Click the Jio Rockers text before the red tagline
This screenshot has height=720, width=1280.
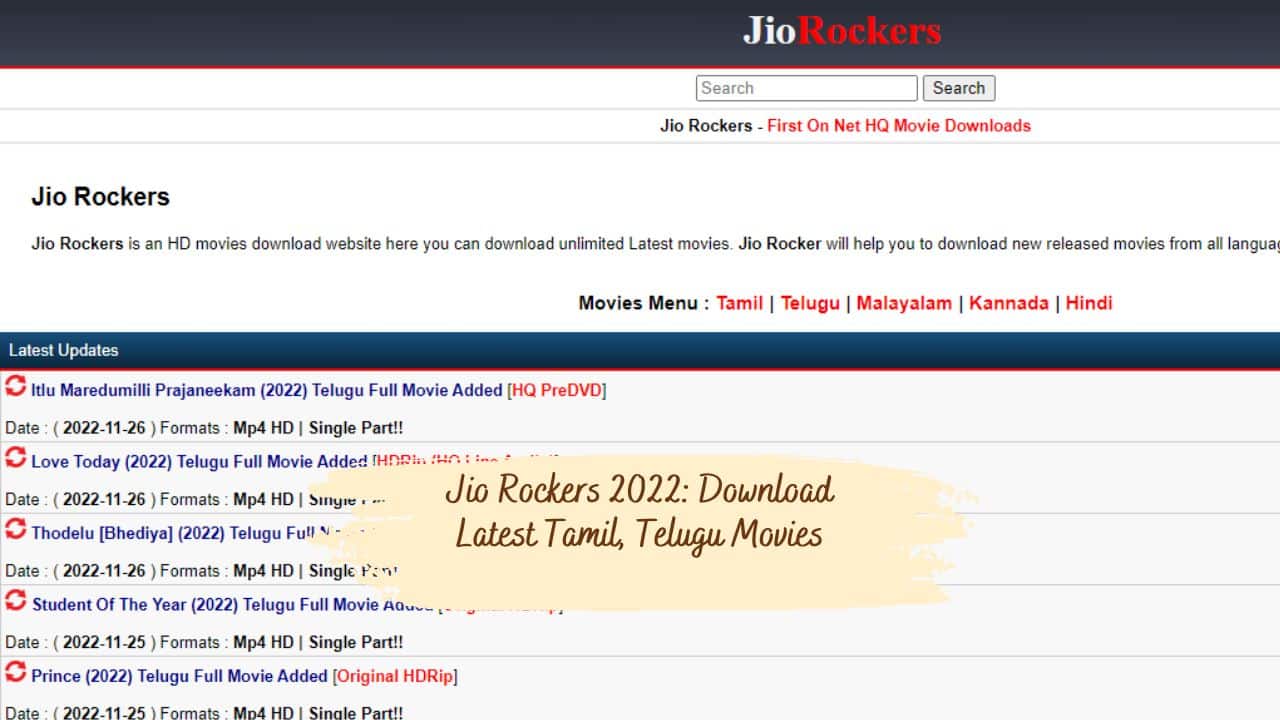(706, 126)
